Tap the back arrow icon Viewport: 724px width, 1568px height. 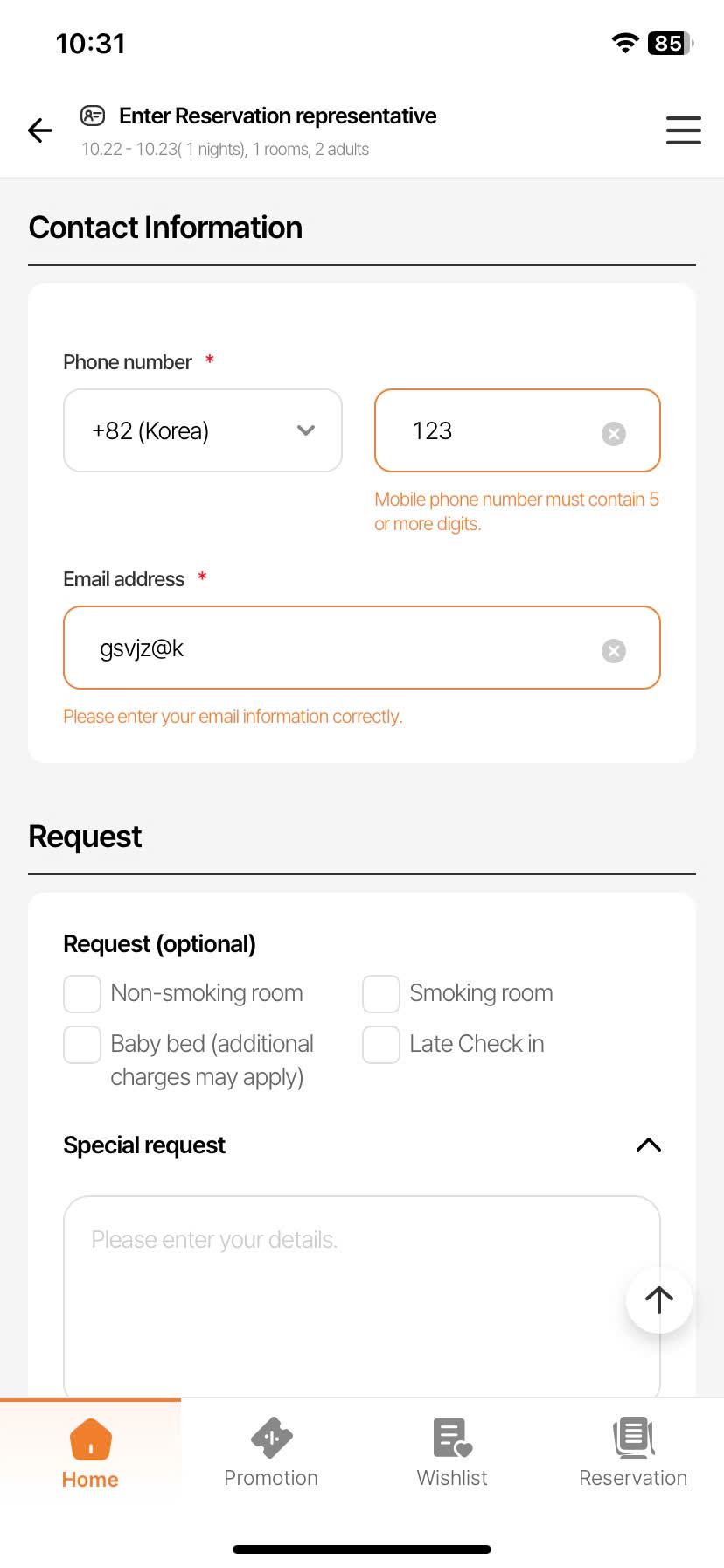pyautogui.click(x=40, y=130)
